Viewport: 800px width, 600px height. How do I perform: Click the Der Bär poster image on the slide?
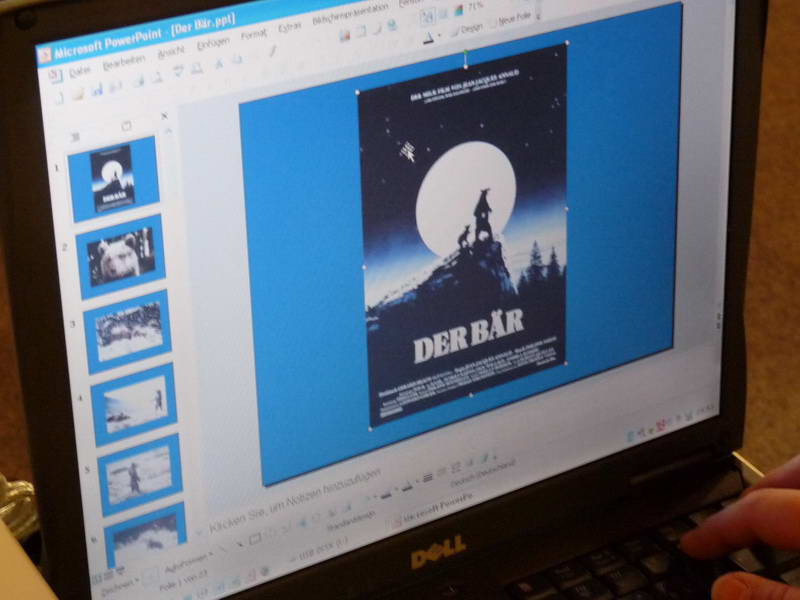point(464,235)
